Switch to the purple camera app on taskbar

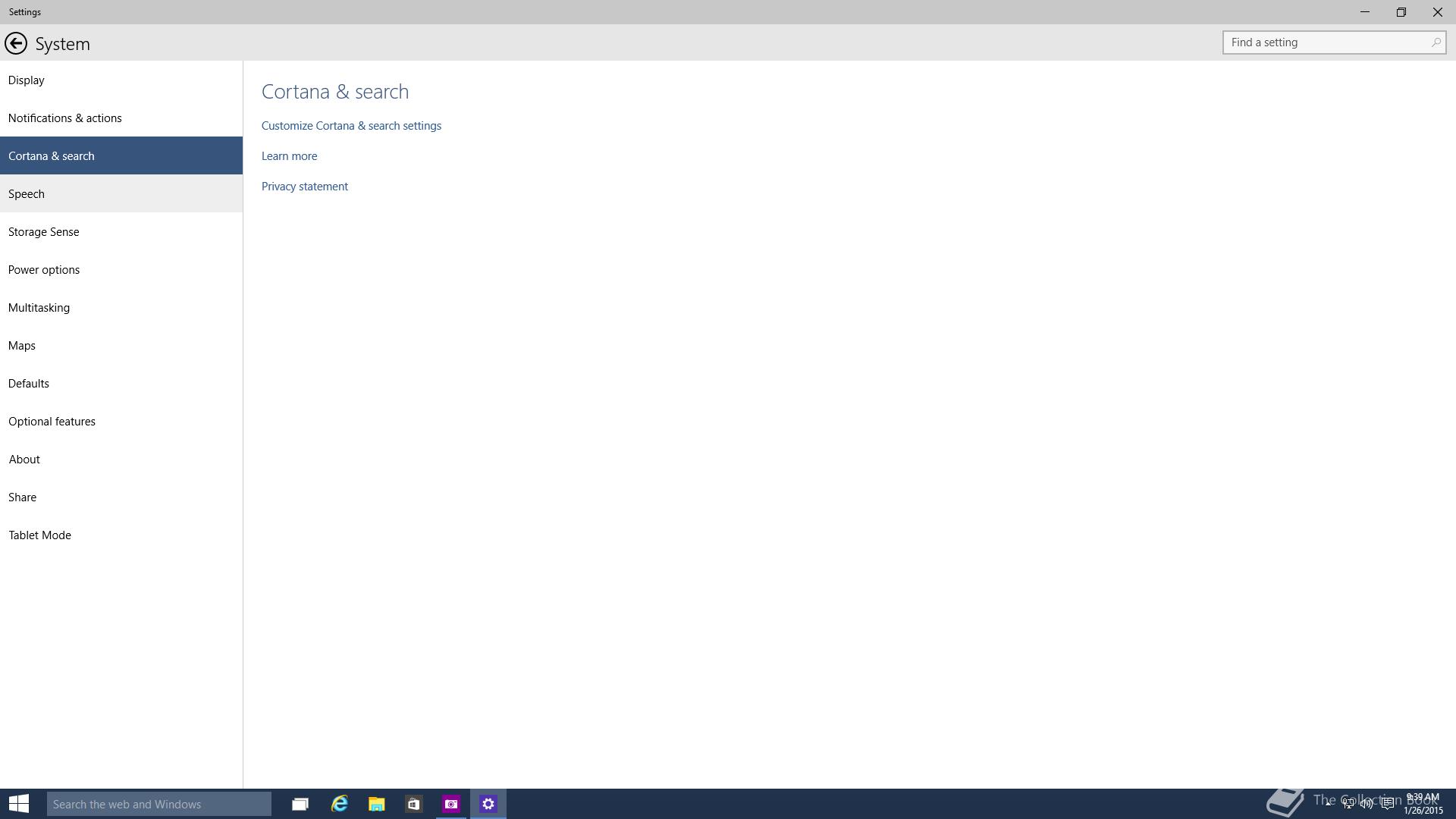tap(451, 804)
